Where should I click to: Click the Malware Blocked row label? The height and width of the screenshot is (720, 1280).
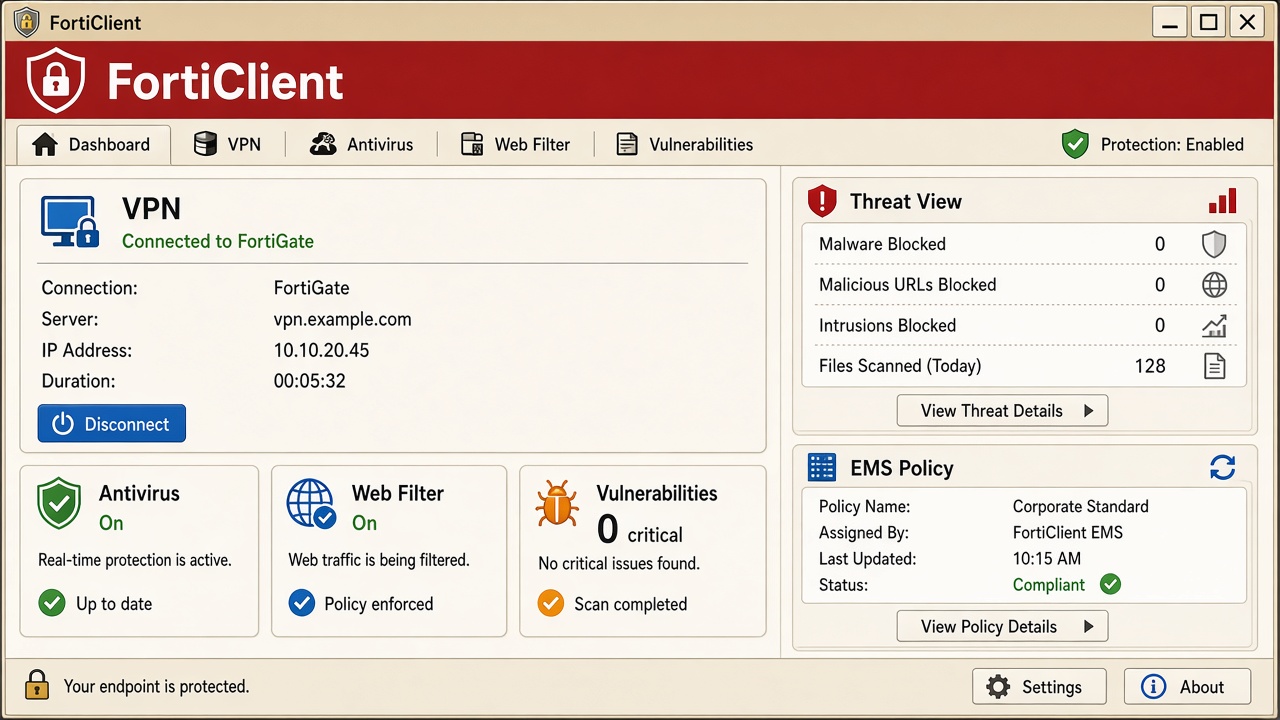click(x=882, y=244)
